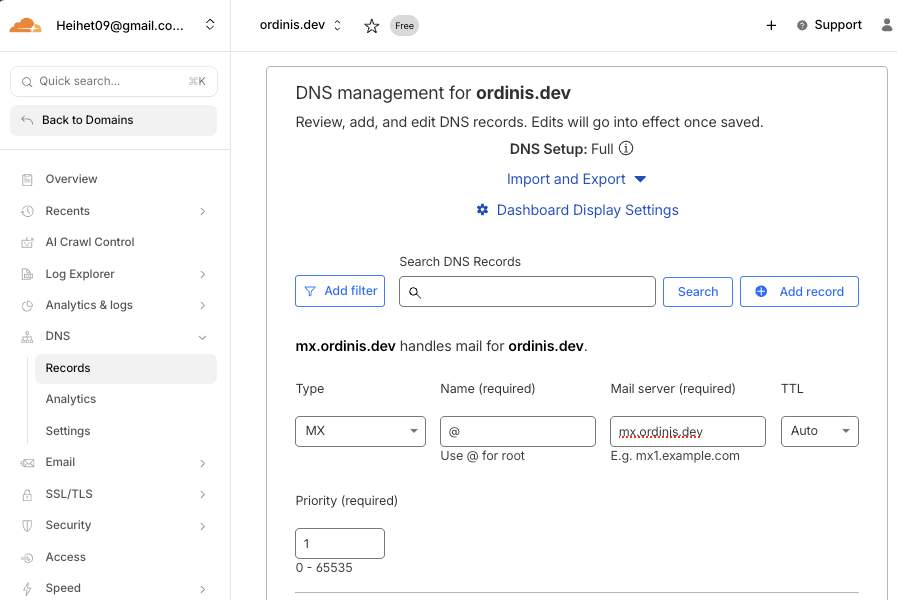Open the TTL Auto dropdown
Image resolution: width=897 pixels, height=600 pixels.
818,431
